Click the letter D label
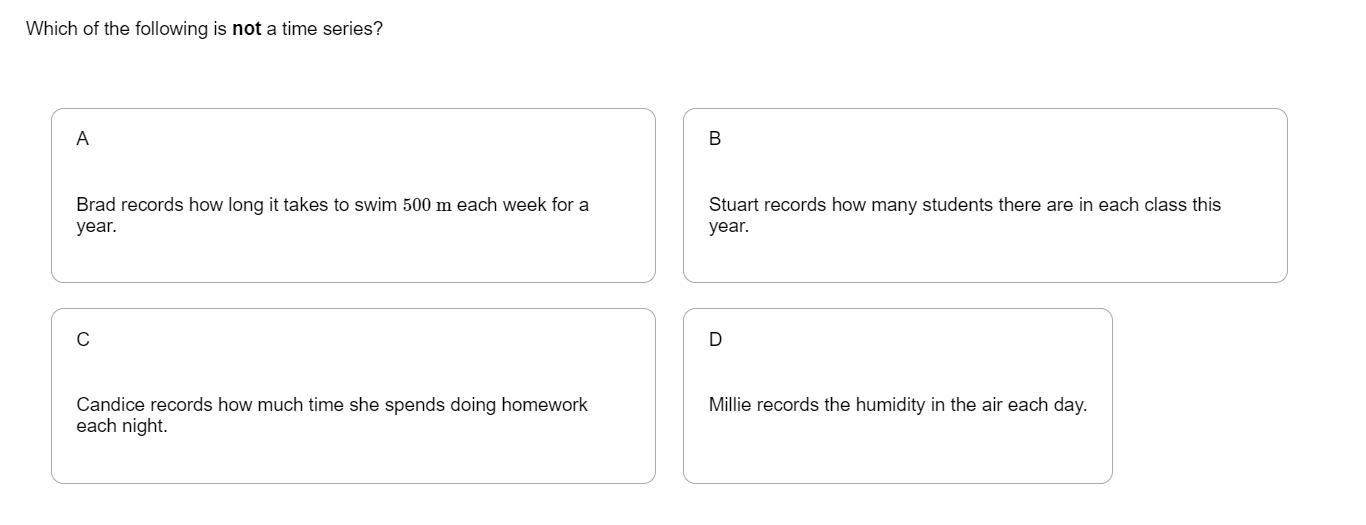 click(x=715, y=340)
